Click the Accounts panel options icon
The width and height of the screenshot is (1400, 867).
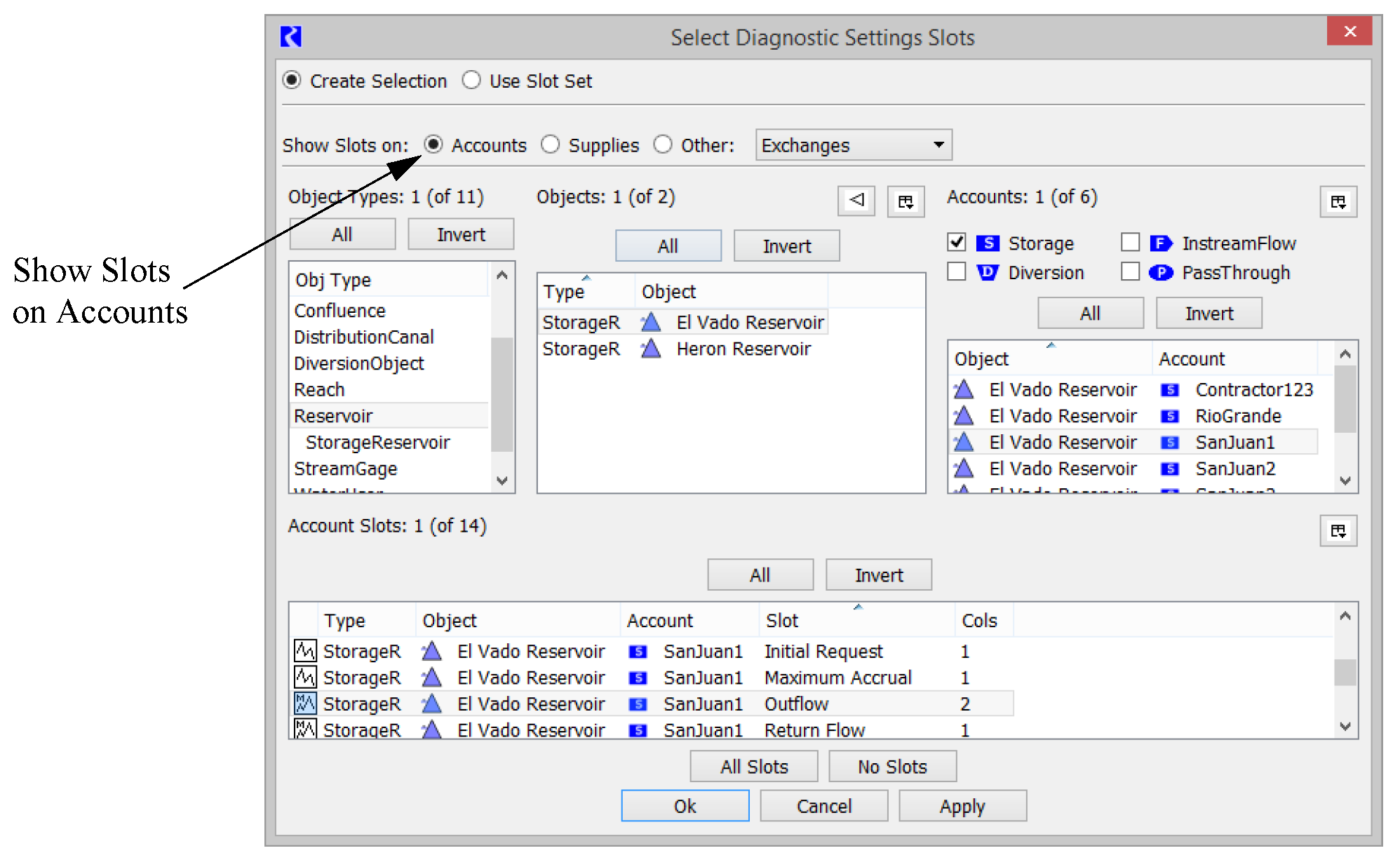(1338, 202)
